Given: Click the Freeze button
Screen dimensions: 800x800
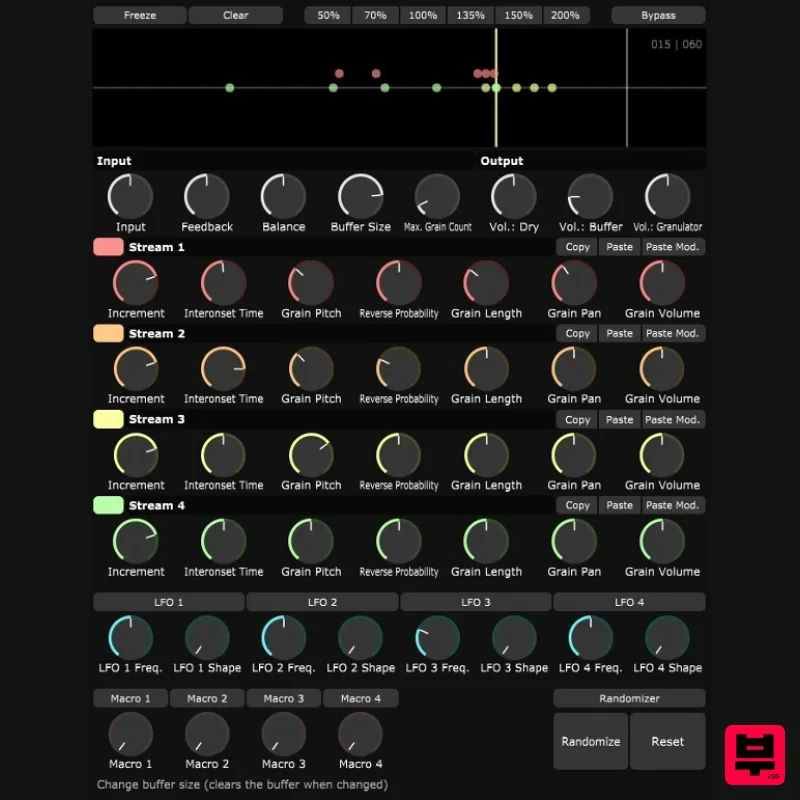Looking at the screenshot, I should 139,15.
